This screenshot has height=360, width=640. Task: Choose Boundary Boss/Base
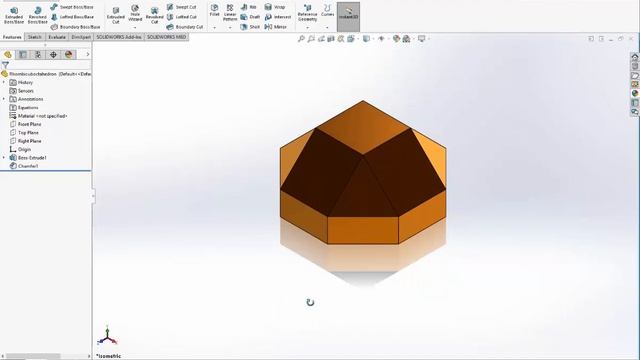tap(76, 27)
